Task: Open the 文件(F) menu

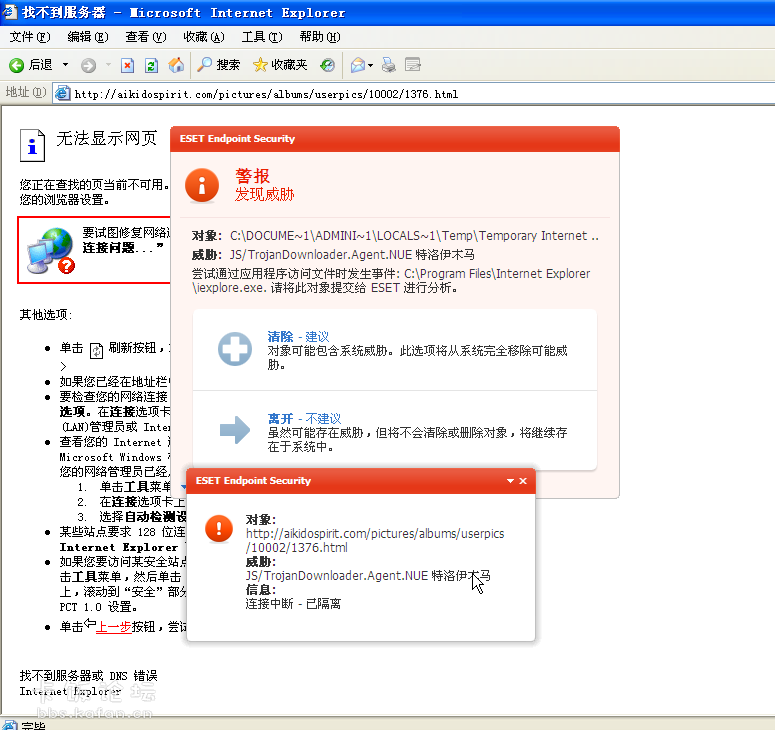Action: coord(29,37)
